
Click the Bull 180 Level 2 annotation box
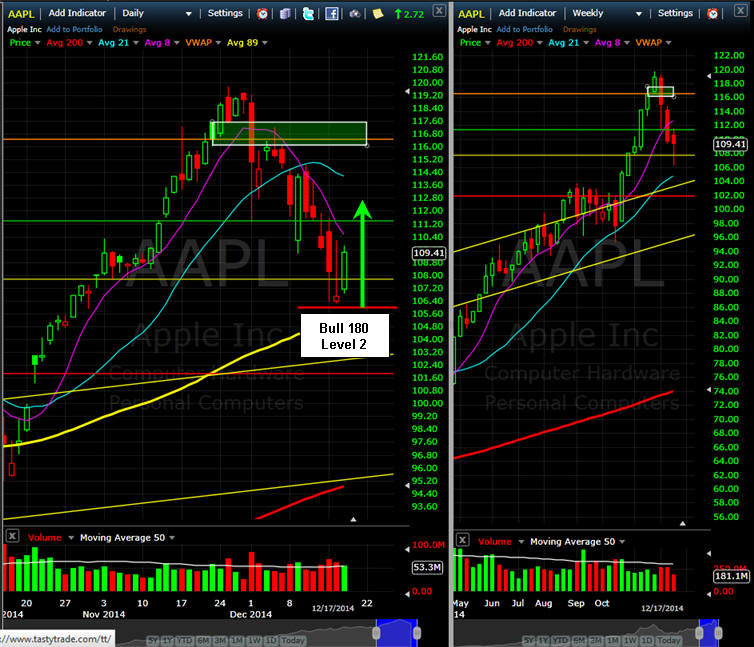click(344, 336)
